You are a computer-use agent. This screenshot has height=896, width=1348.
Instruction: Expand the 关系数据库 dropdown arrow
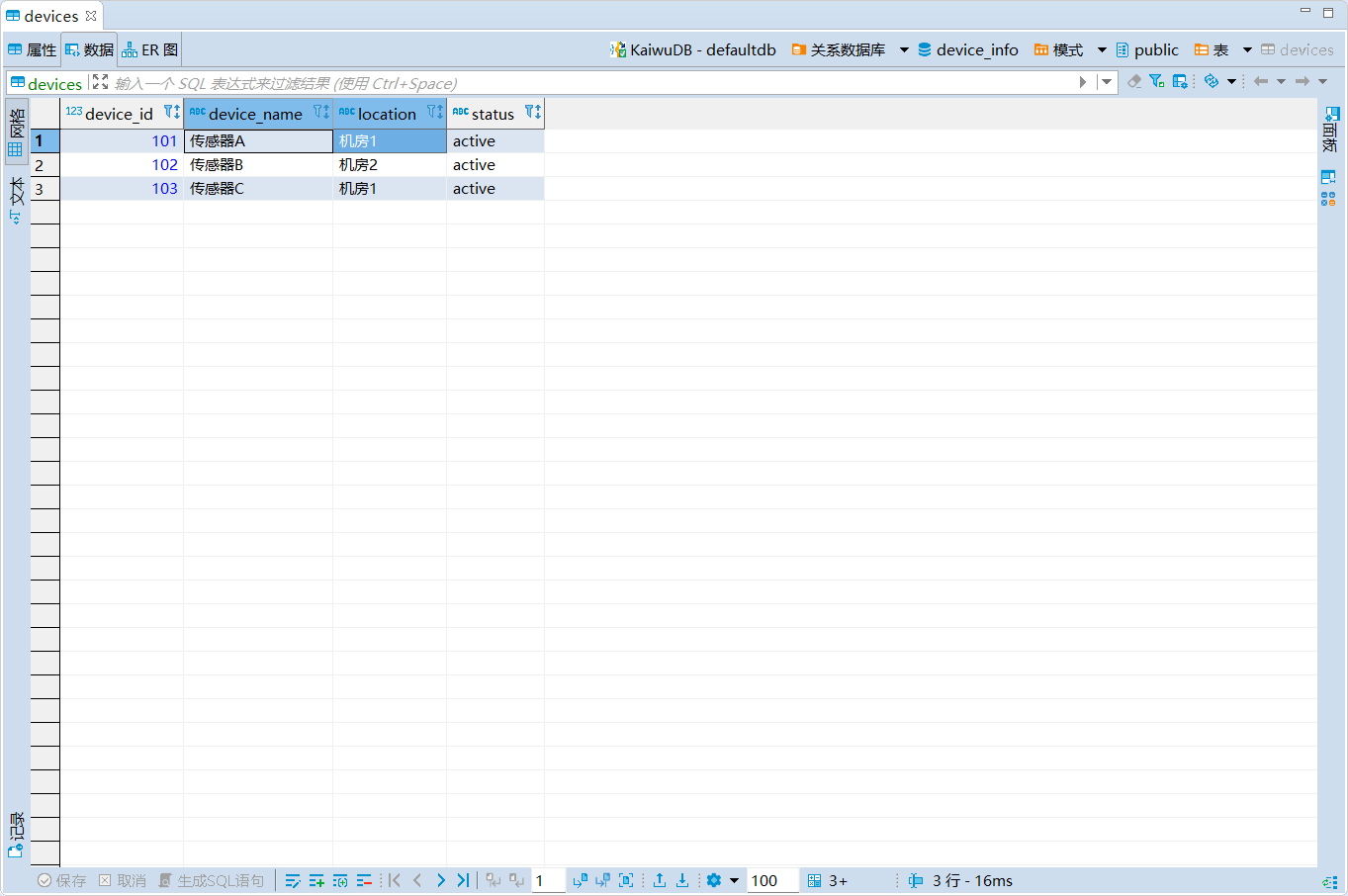click(904, 49)
